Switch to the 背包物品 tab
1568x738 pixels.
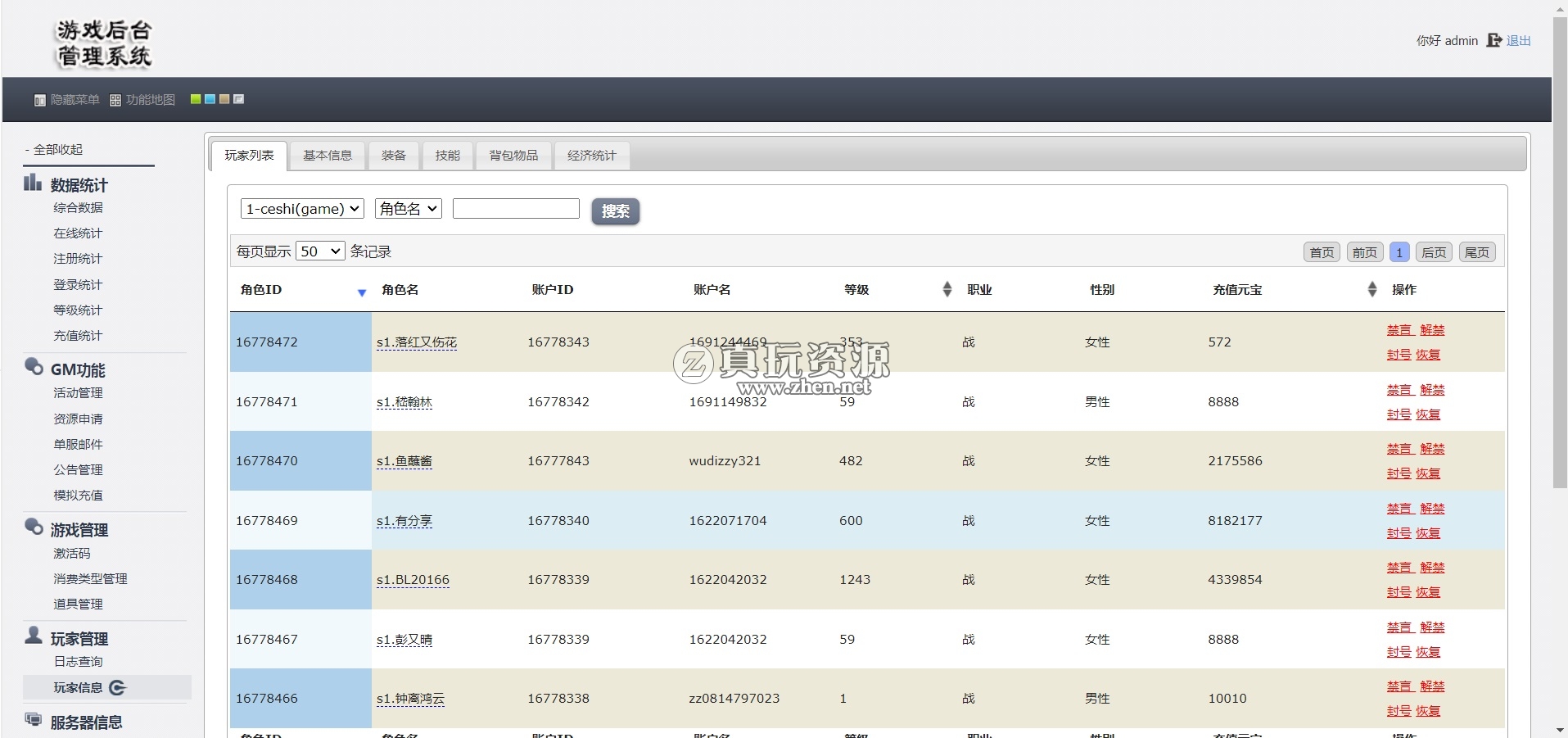pos(513,156)
